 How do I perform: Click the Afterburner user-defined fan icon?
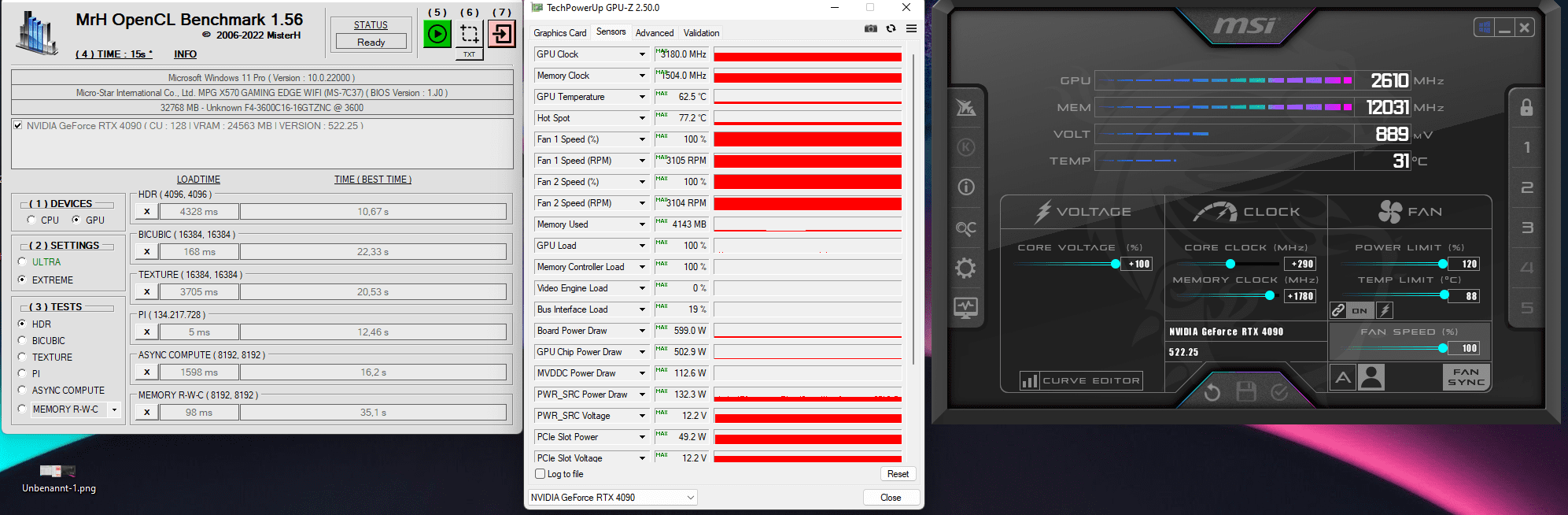(x=1371, y=378)
